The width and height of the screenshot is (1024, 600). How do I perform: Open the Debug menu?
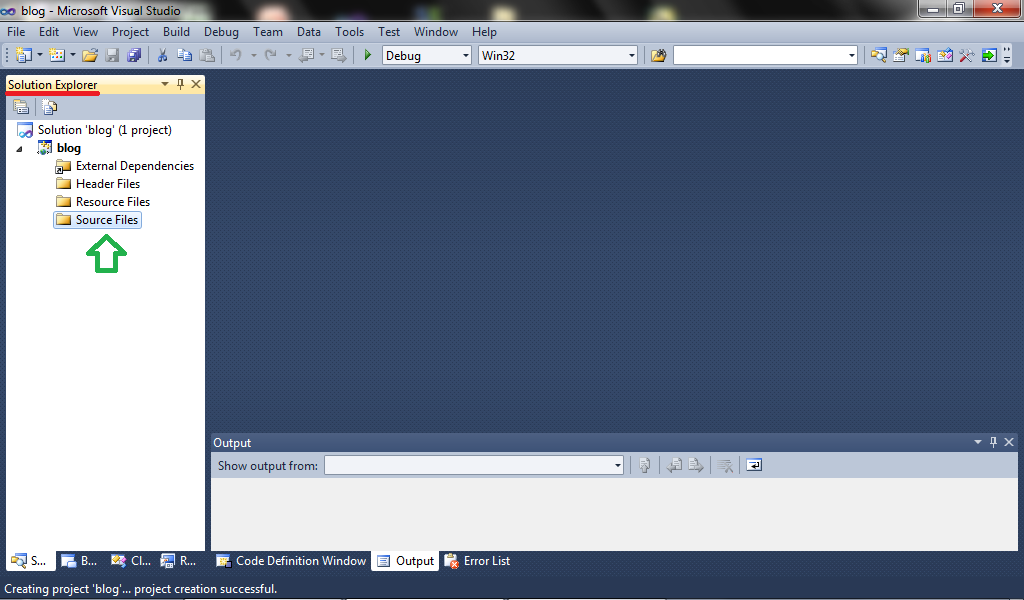[221, 31]
